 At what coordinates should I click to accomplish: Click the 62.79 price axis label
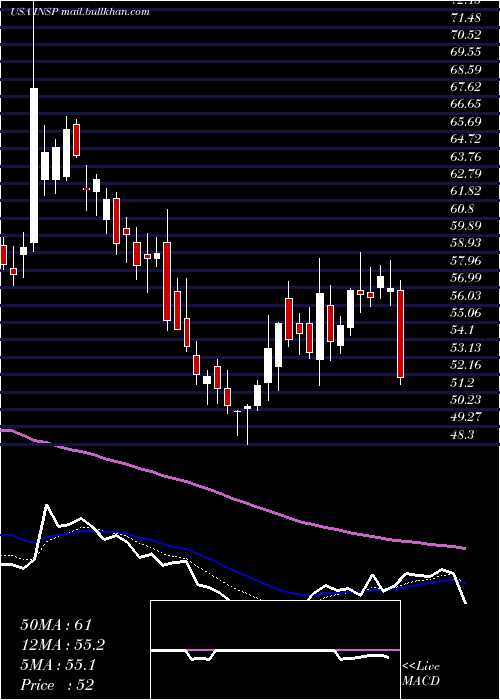pyautogui.click(x=467, y=174)
